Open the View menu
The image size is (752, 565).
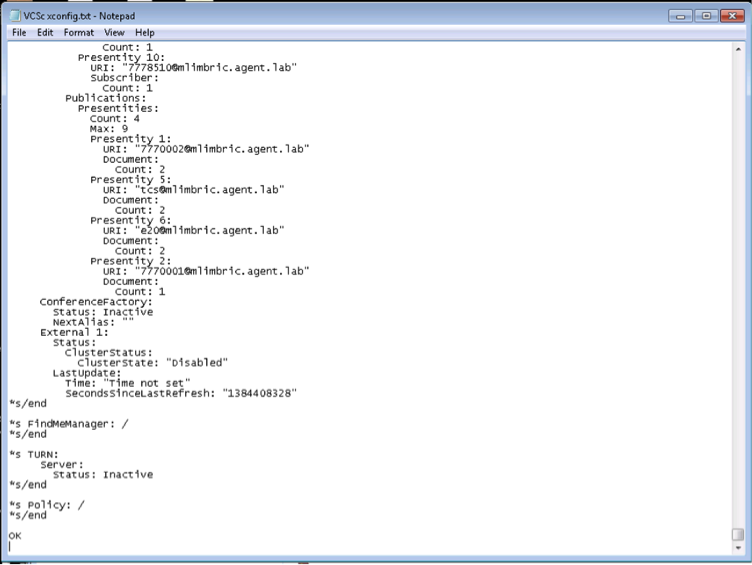click(x=114, y=33)
